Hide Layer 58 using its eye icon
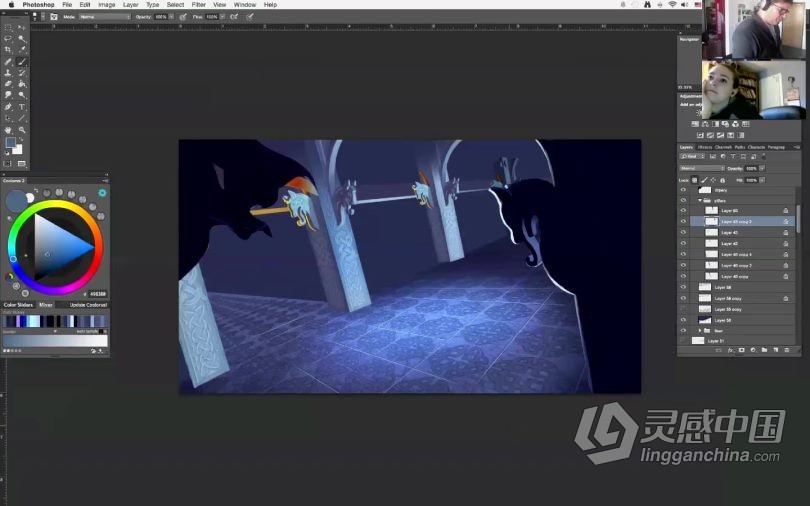The height and width of the screenshot is (506, 810). [x=683, y=320]
